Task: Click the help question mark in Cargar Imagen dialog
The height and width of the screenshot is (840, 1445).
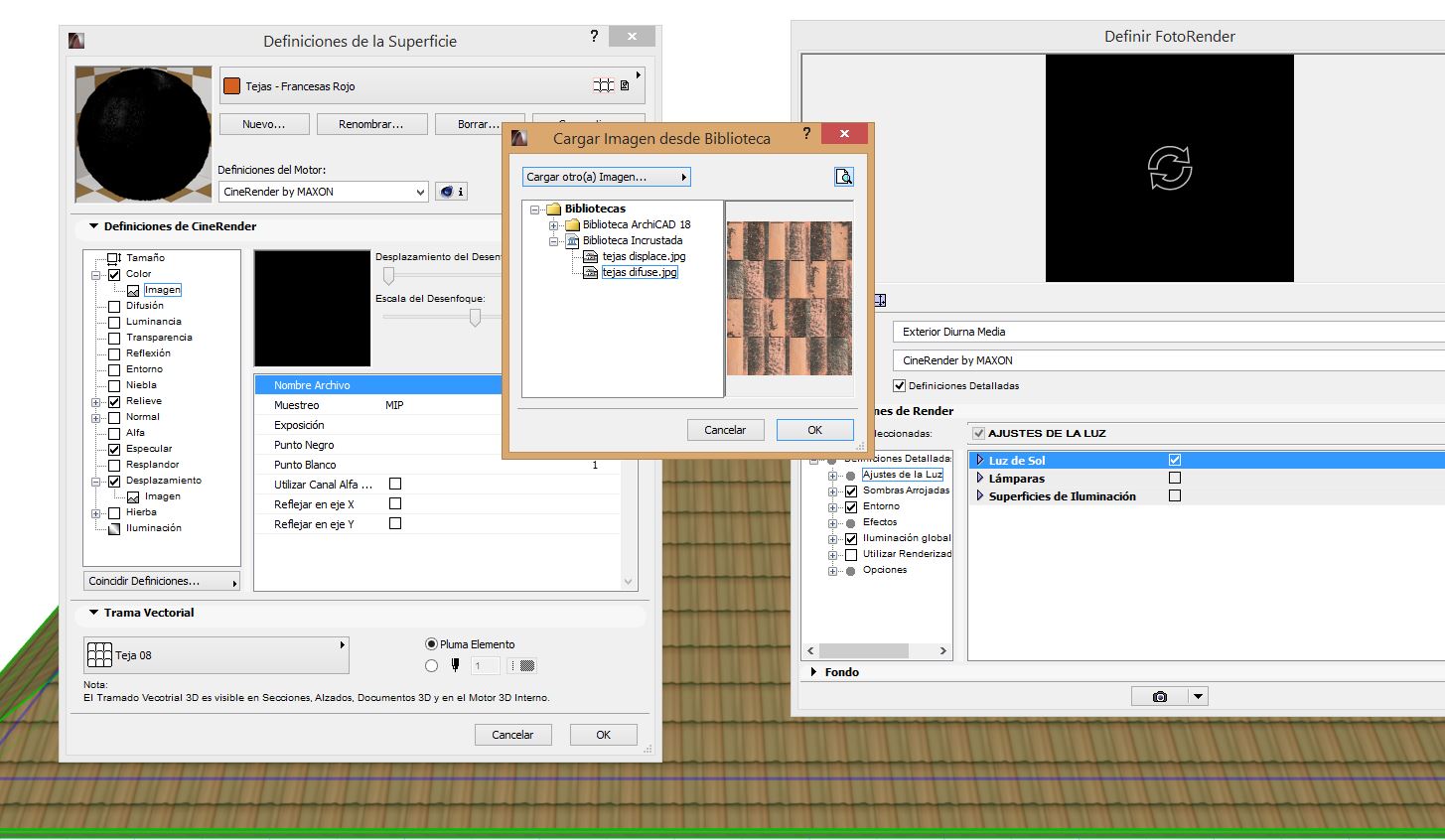Action: pyautogui.click(x=806, y=135)
